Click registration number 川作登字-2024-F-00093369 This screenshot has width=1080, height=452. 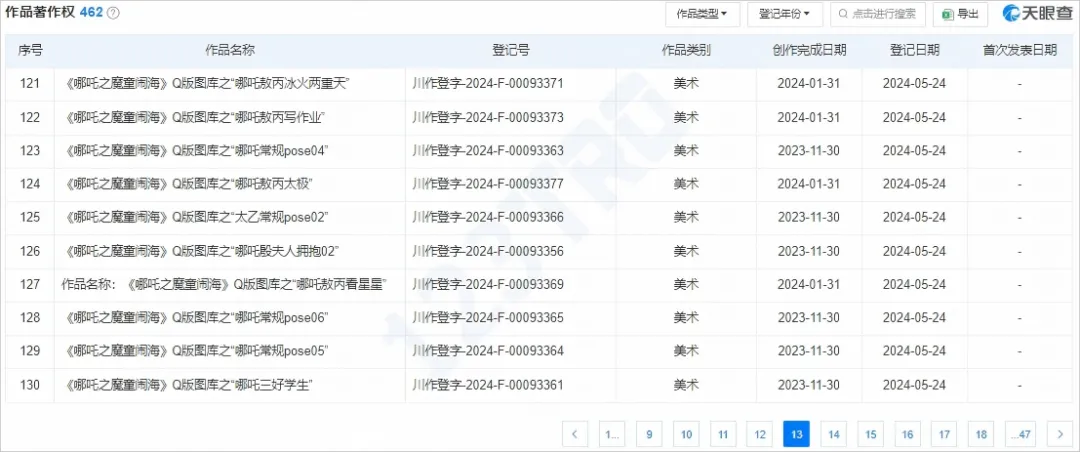point(488,285)
